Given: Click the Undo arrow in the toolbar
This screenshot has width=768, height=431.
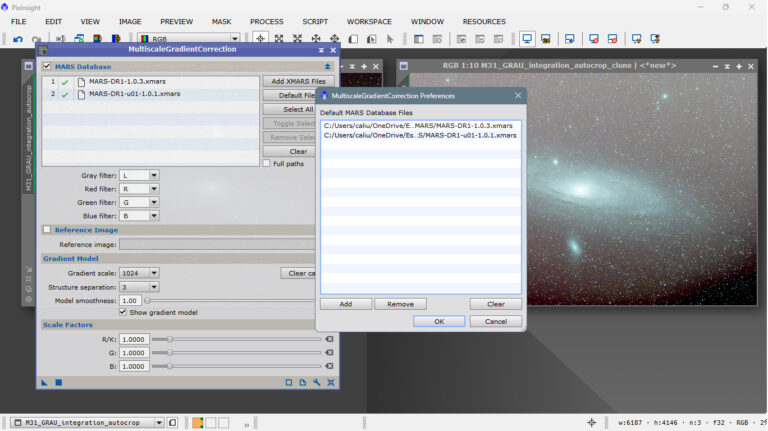Looking at the screenshot, I should [x=18, y=39].
